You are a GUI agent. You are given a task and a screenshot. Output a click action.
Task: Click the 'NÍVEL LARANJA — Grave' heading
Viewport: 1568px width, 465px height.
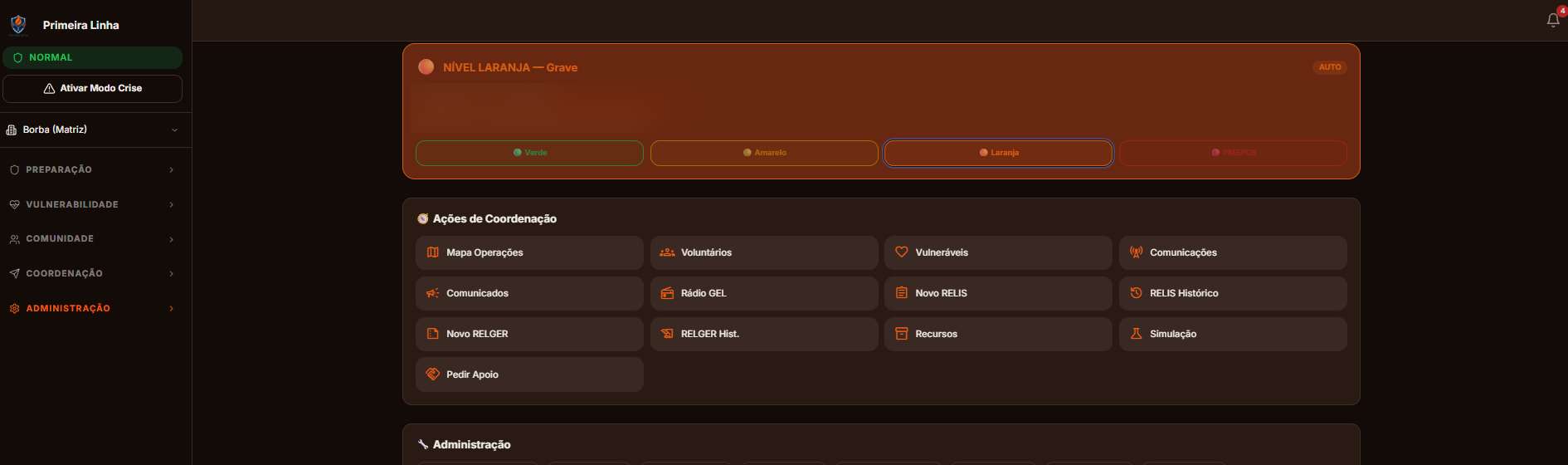click(x=510, y=67)
